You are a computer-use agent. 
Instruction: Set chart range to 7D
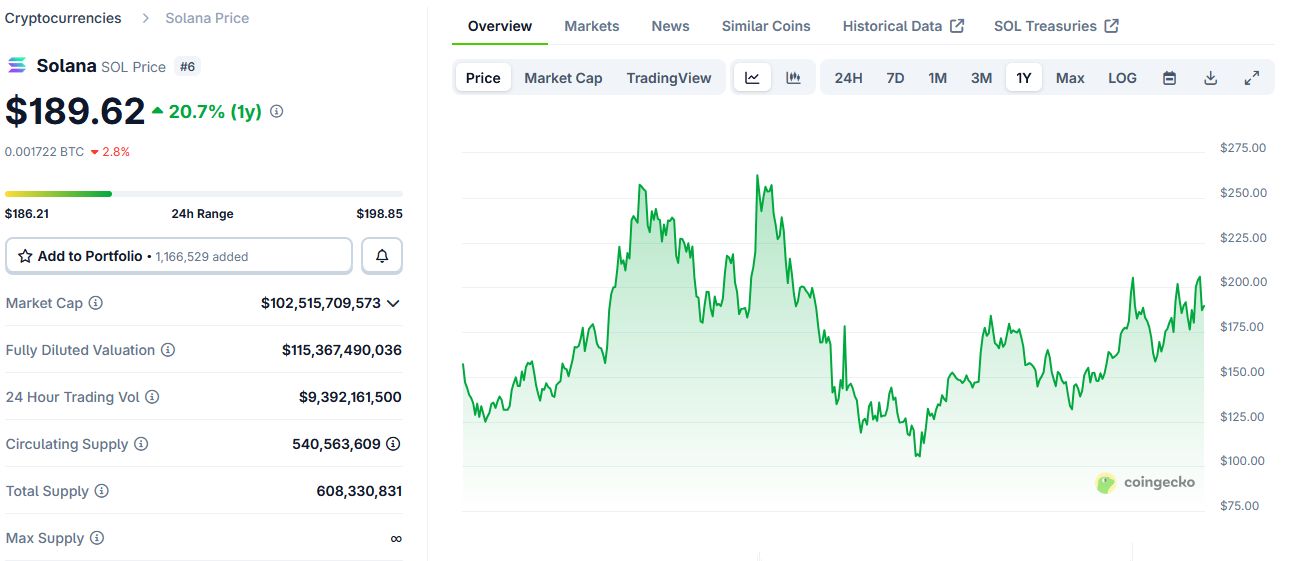[x=895, y=78]
